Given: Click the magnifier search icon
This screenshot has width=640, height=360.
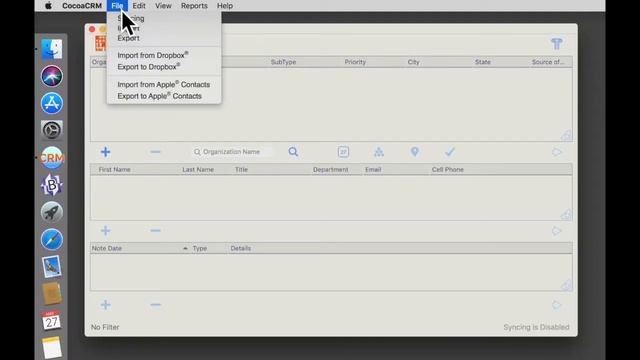Looking at the screenshot, I should point(293,152).
